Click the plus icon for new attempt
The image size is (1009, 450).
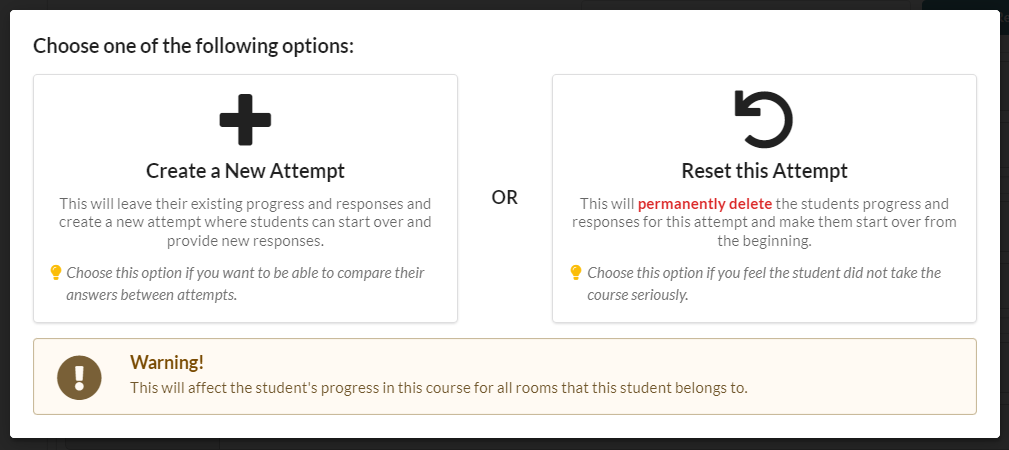tap(245, 120)
